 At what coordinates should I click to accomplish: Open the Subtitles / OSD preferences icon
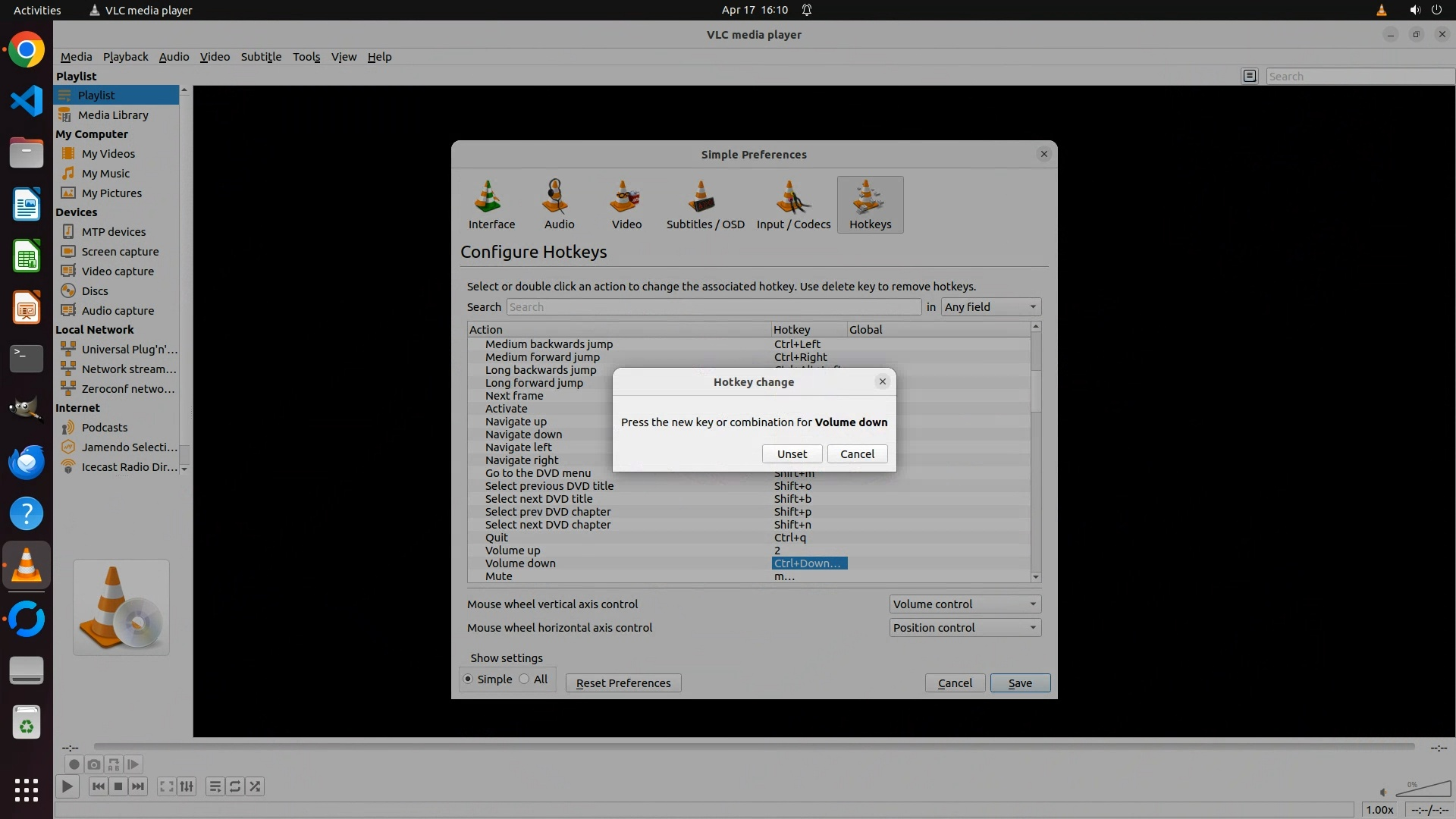click(704, 204)
